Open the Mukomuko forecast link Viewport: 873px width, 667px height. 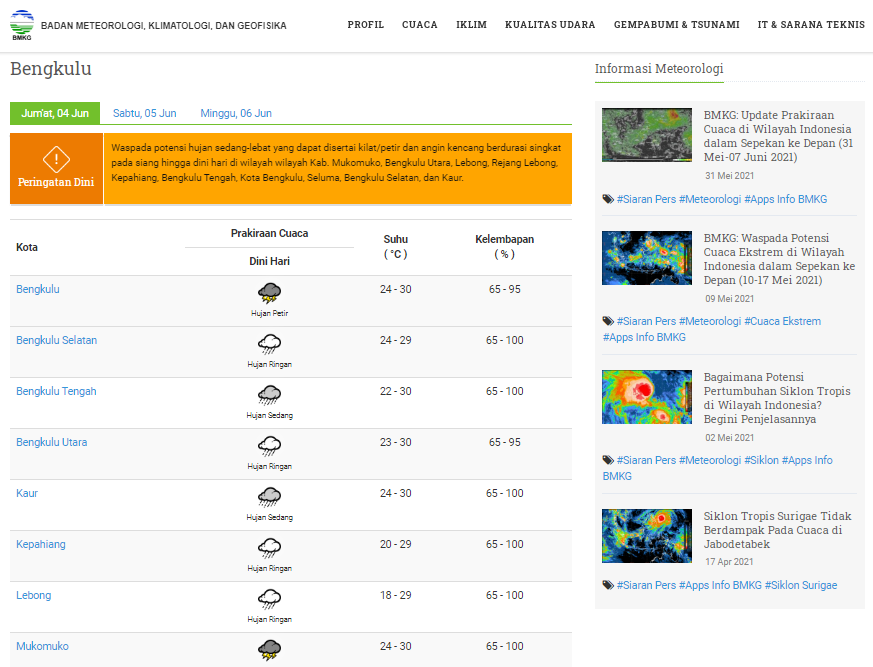click(42, 646)
